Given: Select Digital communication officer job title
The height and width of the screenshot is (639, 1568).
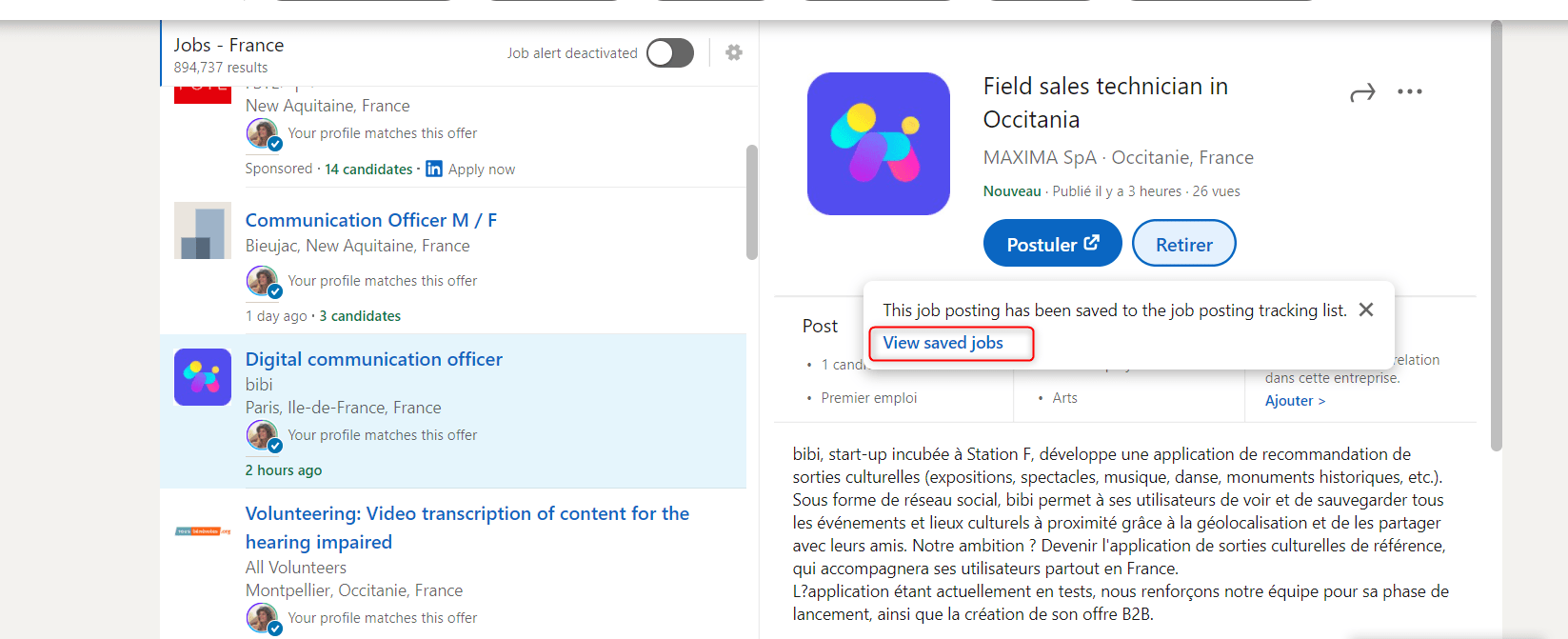Looking at the screenshot, I should pyautogui.click(x=373, y=359).
